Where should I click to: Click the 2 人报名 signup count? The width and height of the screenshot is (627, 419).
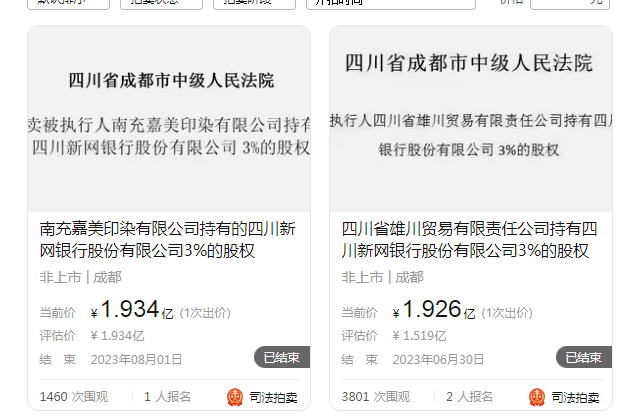coord(469,397)
